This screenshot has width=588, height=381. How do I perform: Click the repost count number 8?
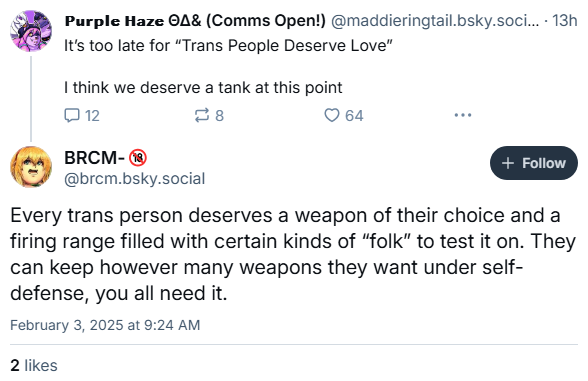219,116
